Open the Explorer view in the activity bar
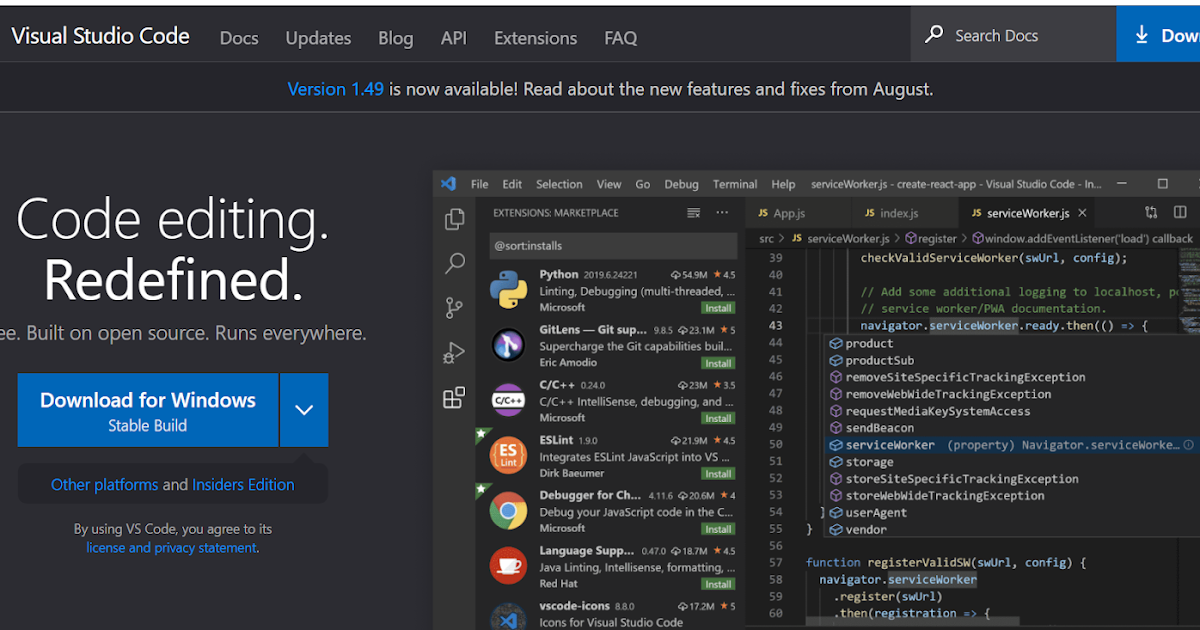The height and width of the screenshot is (630, 1200). (454, 218)
